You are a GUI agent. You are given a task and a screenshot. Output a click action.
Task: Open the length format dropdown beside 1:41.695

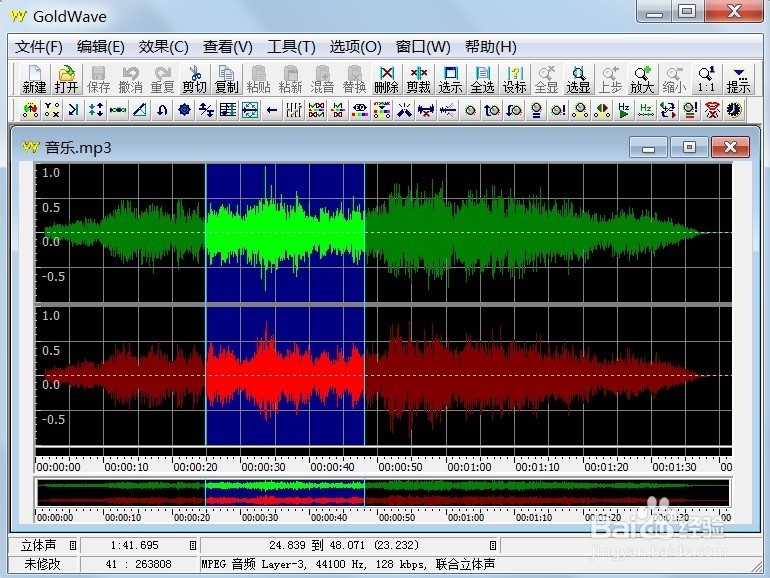click(192, 545)
